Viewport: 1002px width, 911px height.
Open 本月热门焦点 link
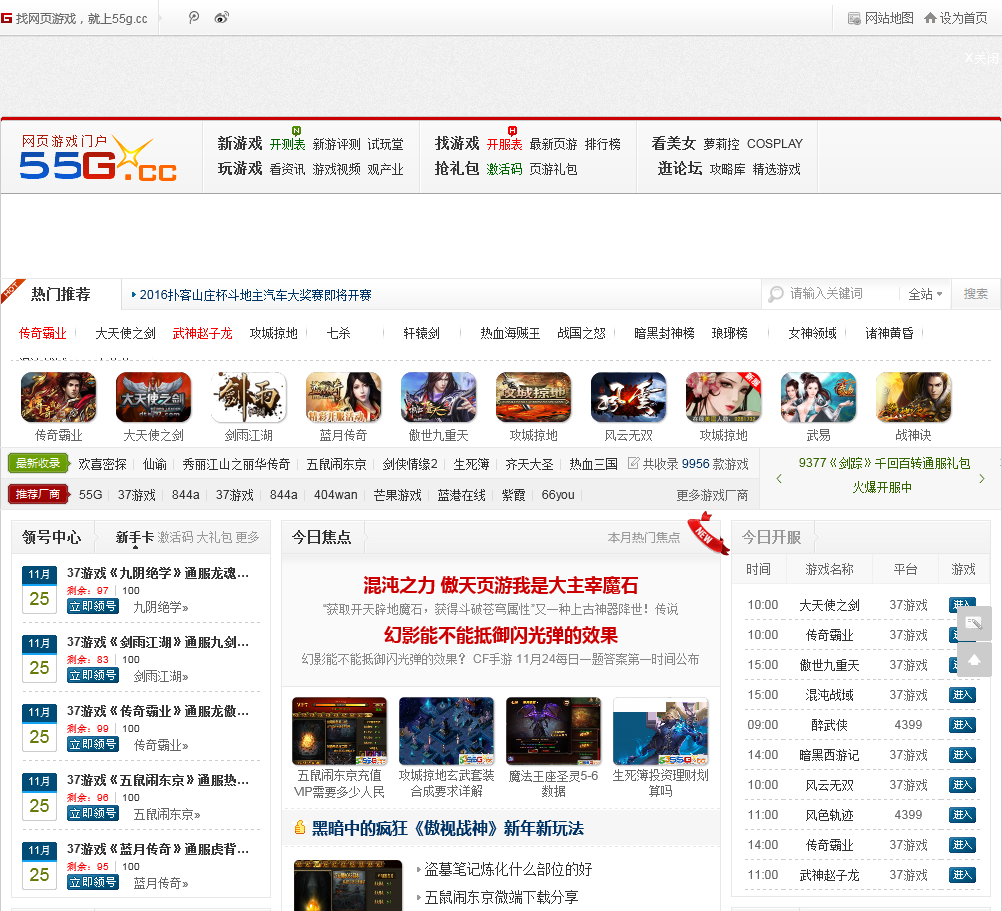click(x=644, y=538)
